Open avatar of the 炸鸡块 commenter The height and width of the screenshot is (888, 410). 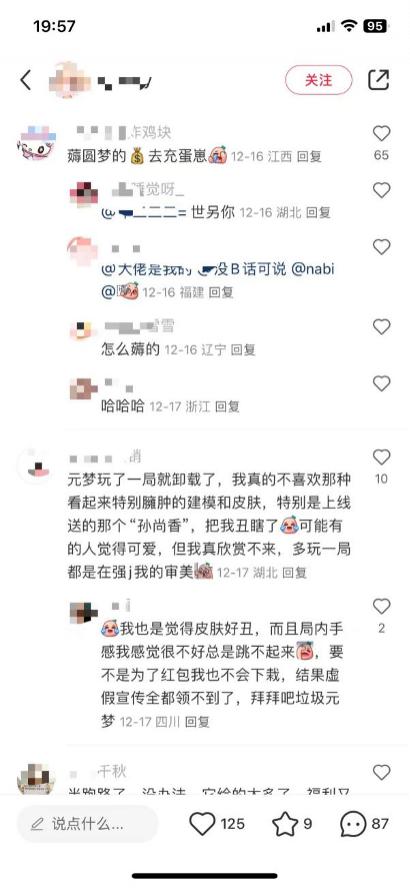[x=38, y=144]
